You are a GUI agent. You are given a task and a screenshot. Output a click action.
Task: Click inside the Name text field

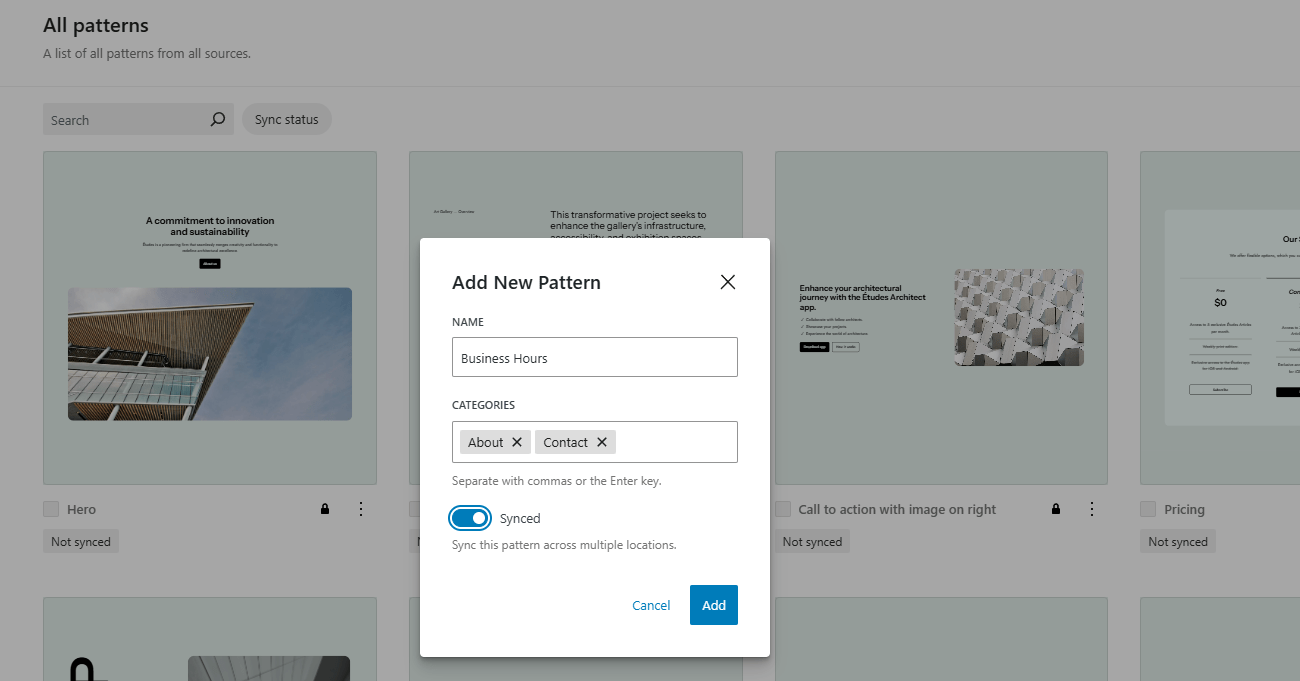click(594, 357)
